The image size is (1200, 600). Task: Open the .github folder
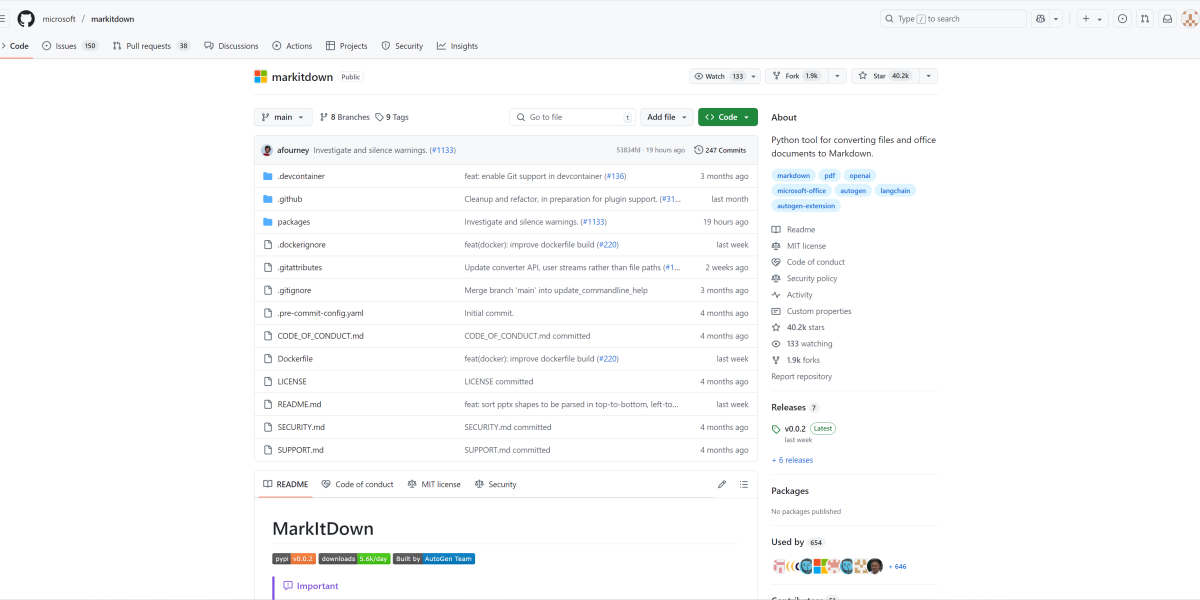290,199
